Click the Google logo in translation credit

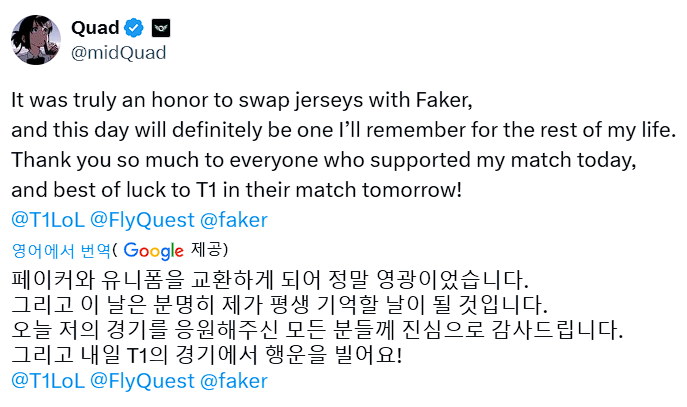click(x=154, y=250)
